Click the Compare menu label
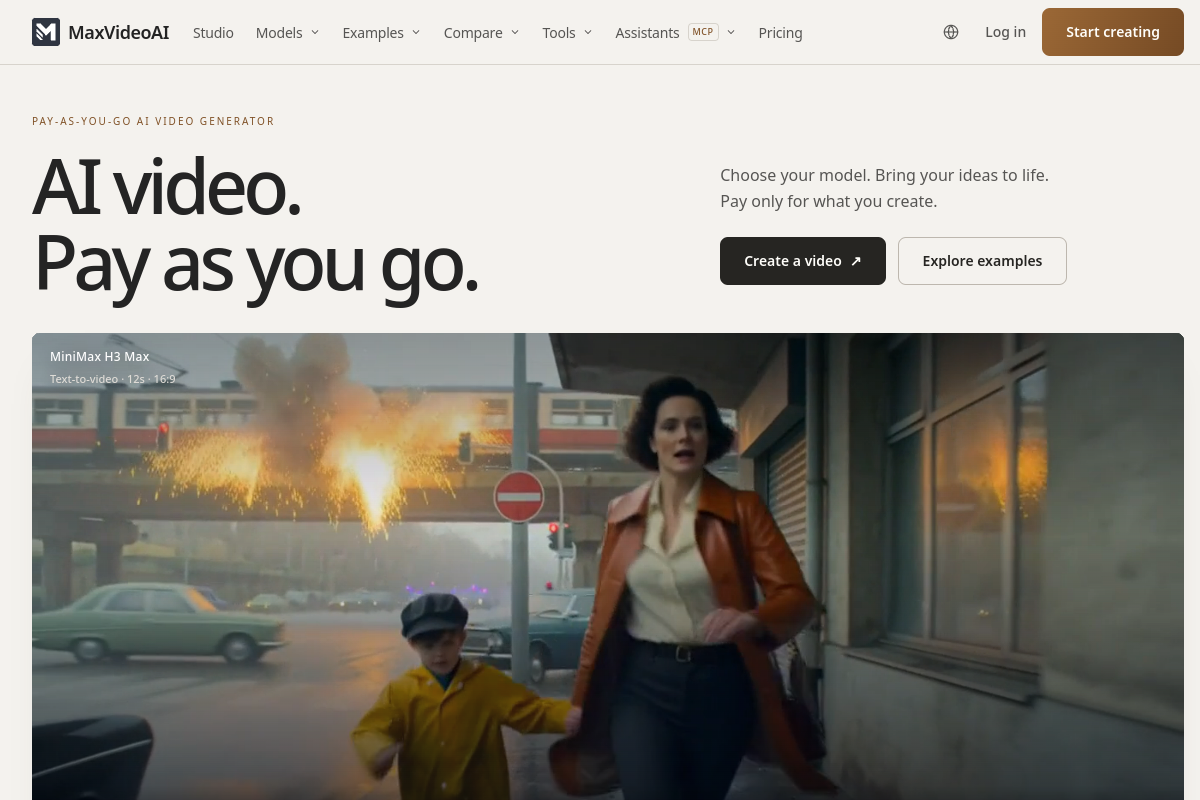 tap(473, 33)
